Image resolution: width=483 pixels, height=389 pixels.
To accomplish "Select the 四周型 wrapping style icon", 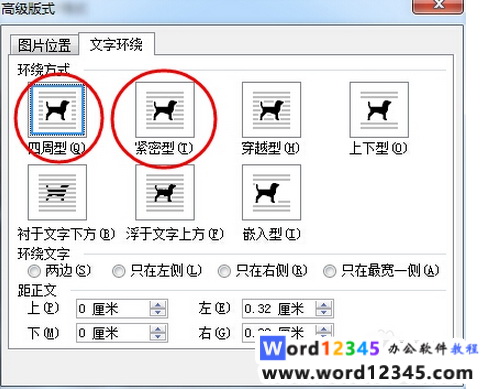I will [57, 110].
